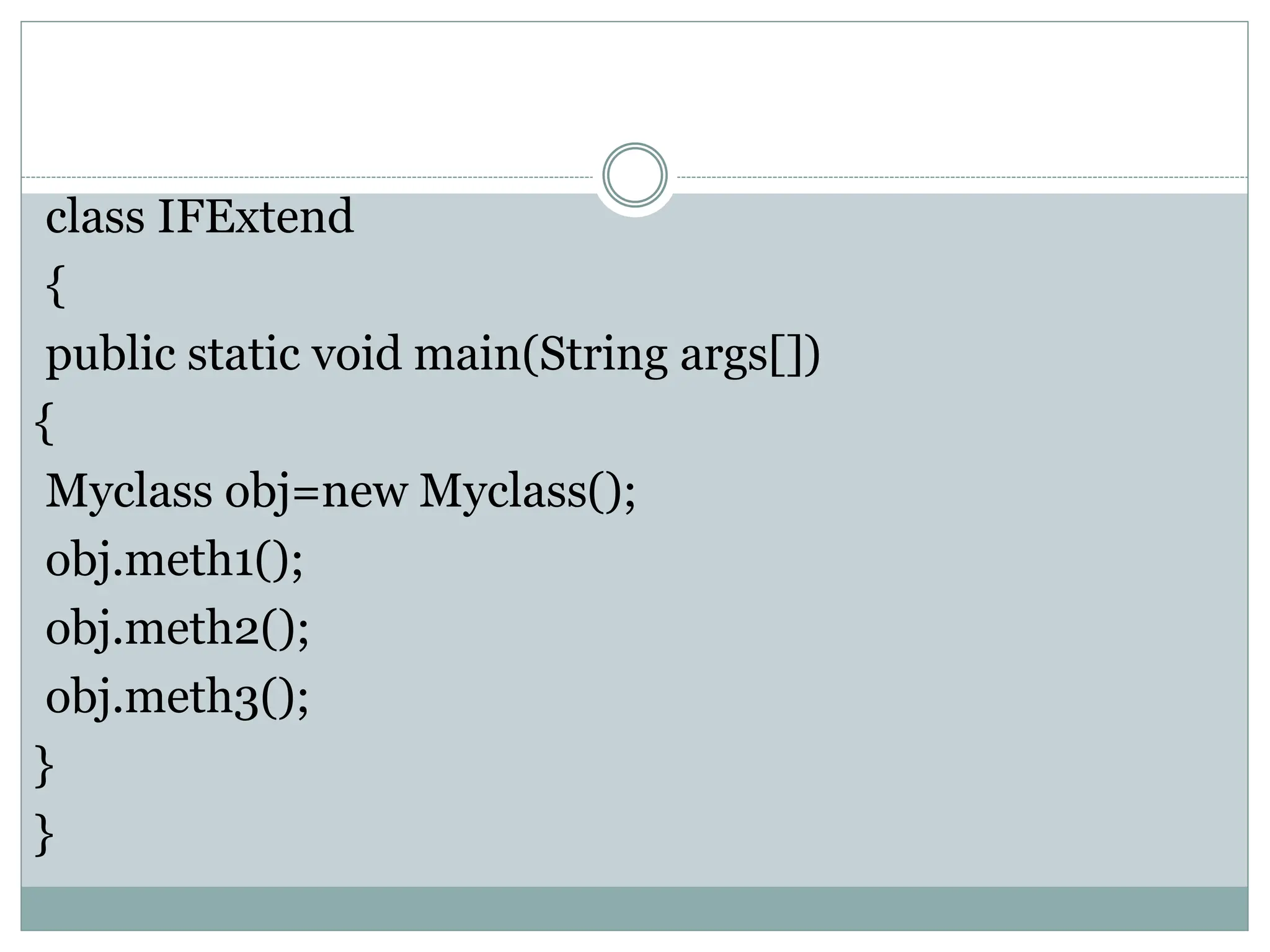1270x952 pixels.
Task: Click the obj.meth3(); line
Action: tap(177, 697)
